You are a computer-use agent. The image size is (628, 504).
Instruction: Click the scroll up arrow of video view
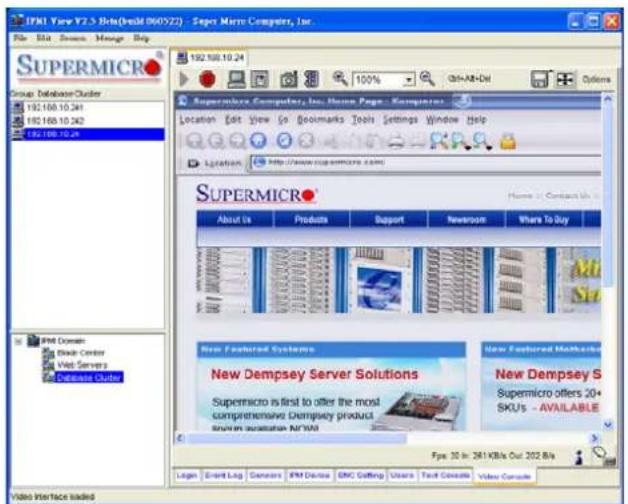point(608,98)
